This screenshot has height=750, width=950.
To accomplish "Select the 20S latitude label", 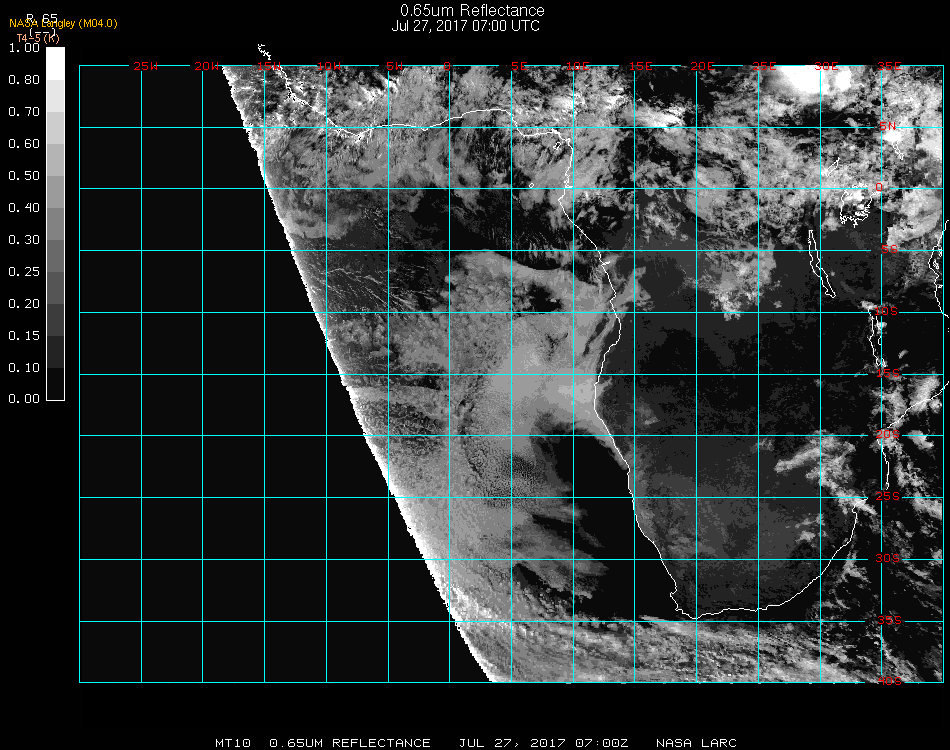I will pyautogui.click(x=888, y=435).
